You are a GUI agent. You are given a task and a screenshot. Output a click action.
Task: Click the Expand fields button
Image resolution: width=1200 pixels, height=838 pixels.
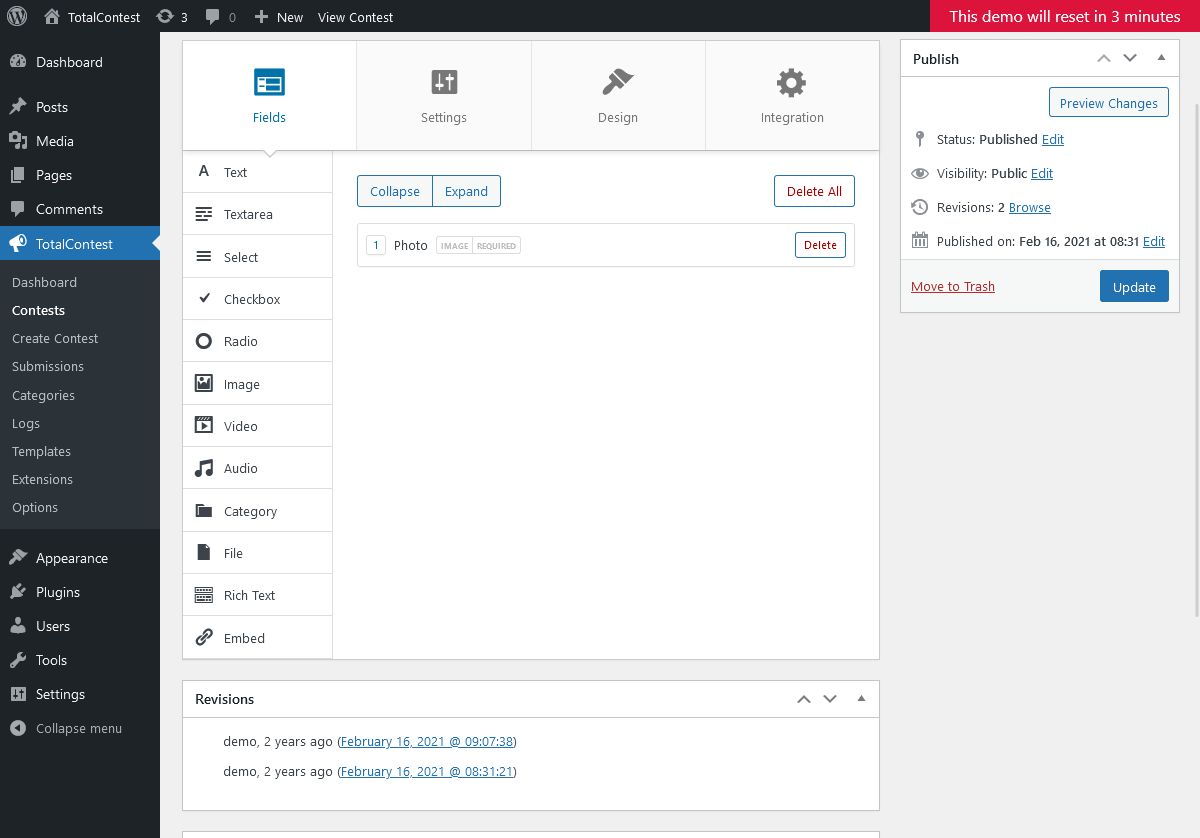tap(466, 191)
